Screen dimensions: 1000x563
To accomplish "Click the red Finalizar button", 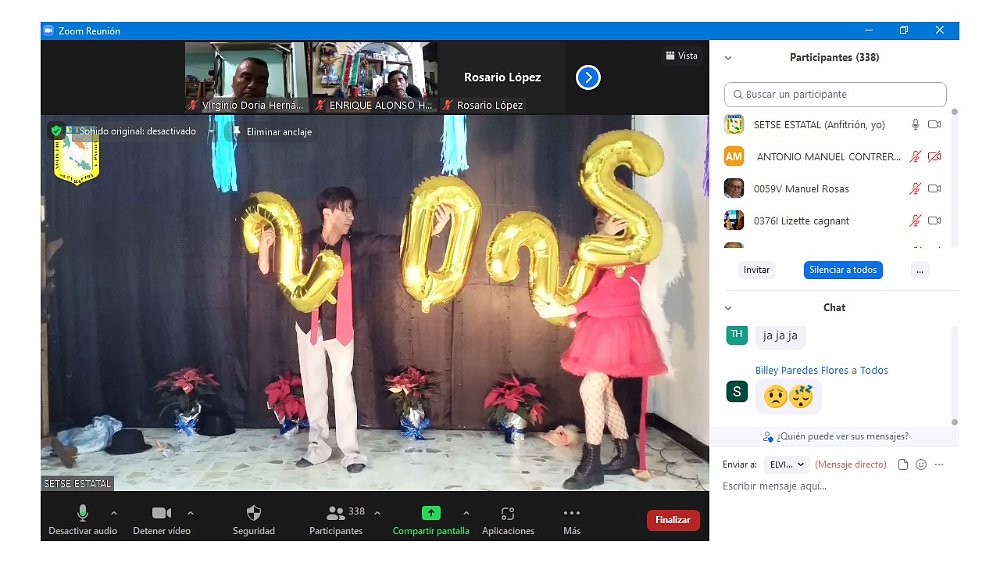I will pos(673,520).
